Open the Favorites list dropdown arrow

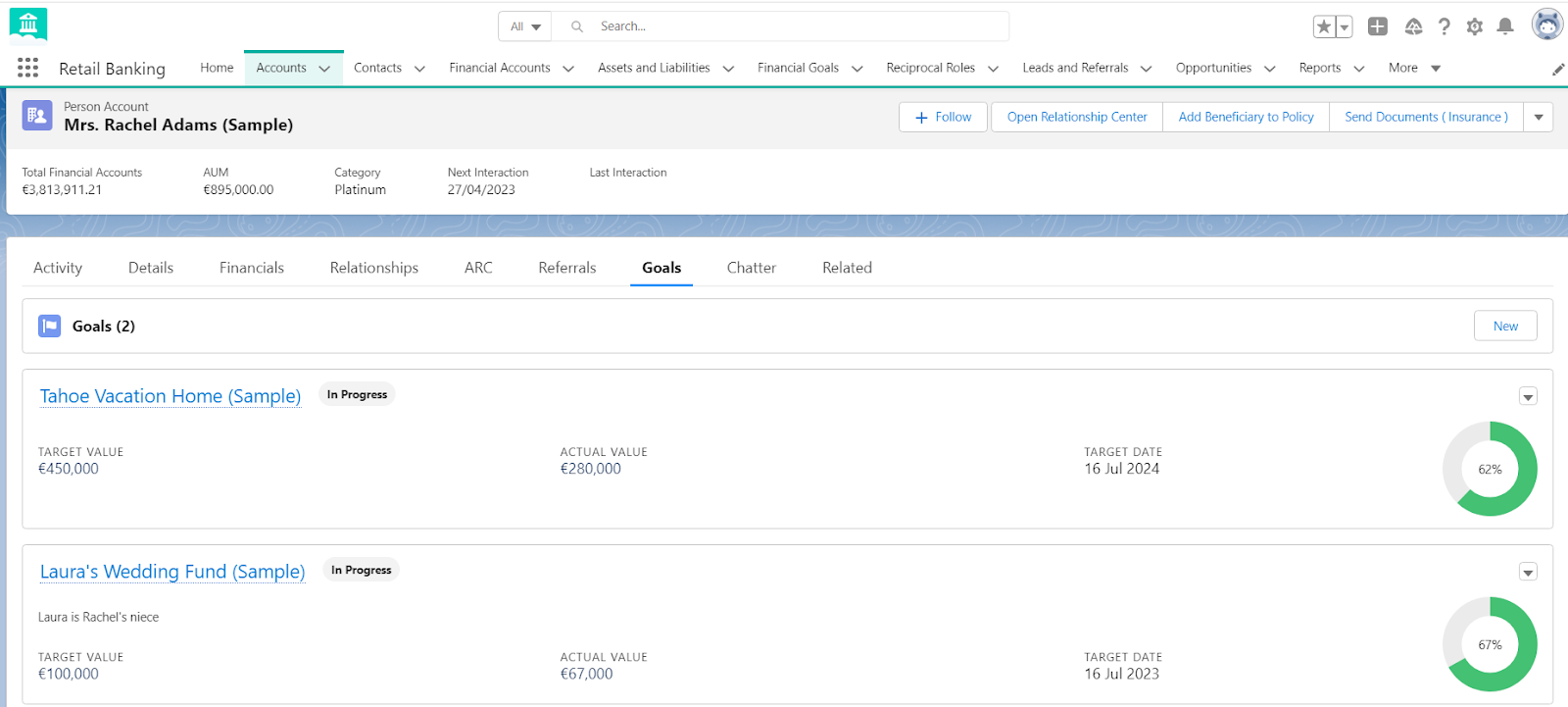point(1345,26)
